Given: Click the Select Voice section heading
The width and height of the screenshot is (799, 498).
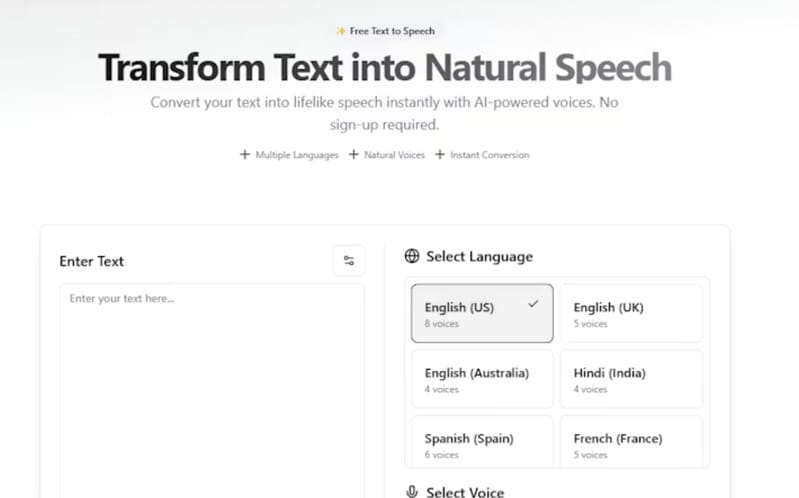Looking at the screenshot, I should (465, 491).
